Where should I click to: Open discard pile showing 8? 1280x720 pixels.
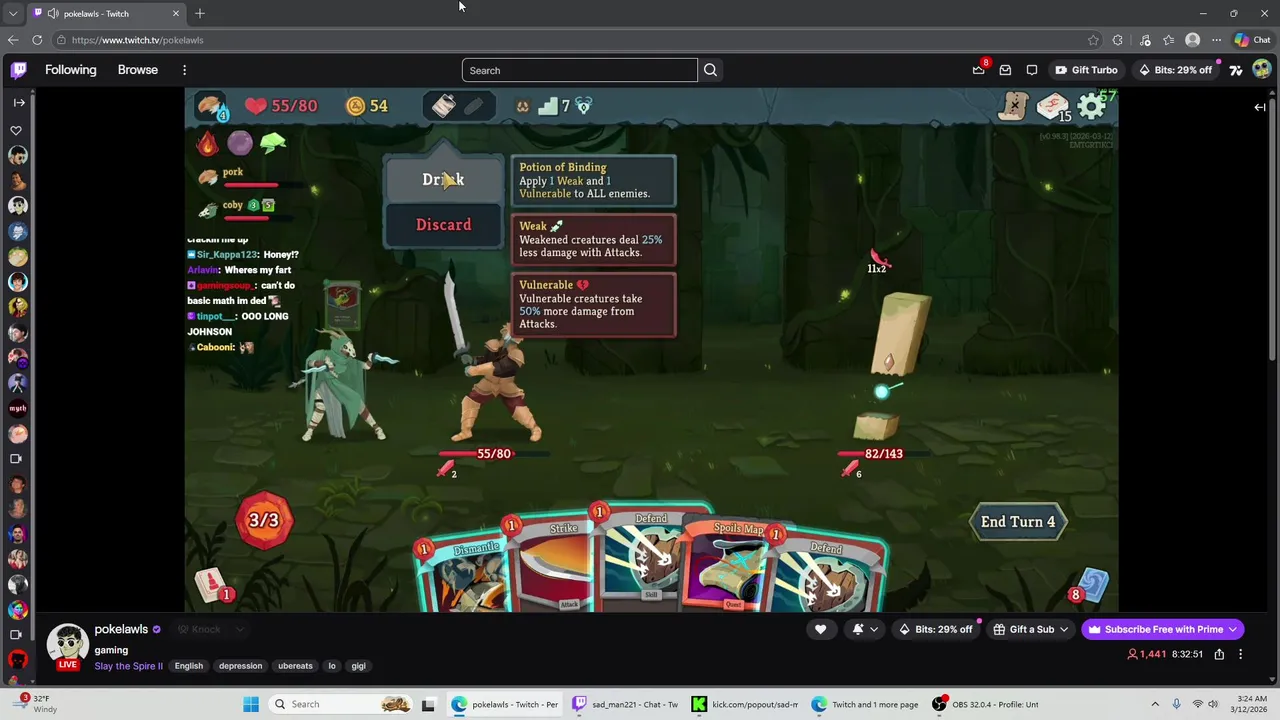pos(1091,587)
